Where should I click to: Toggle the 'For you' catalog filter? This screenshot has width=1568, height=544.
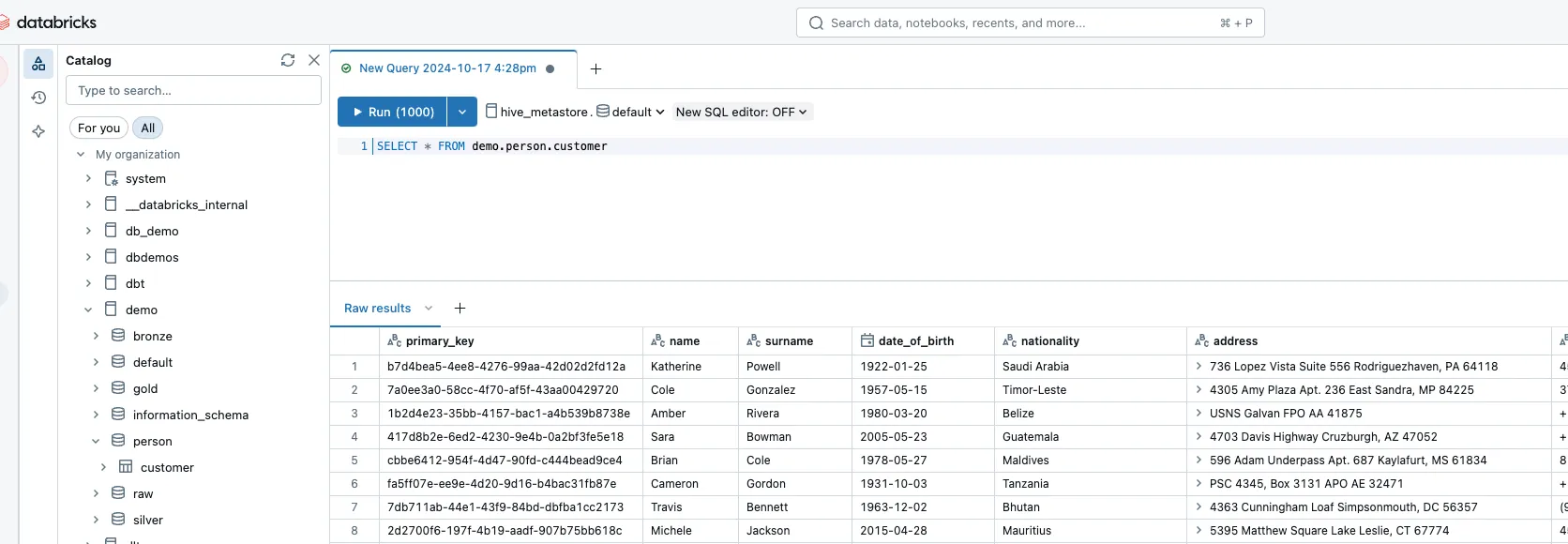click(x=98, y=128)
